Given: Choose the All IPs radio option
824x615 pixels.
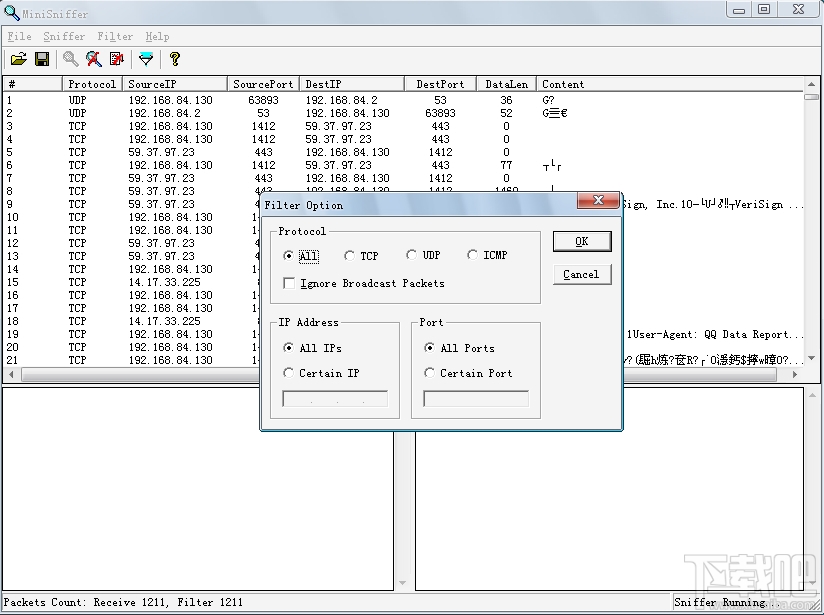Looking at the screenshot, I should [x=288, y=348].
